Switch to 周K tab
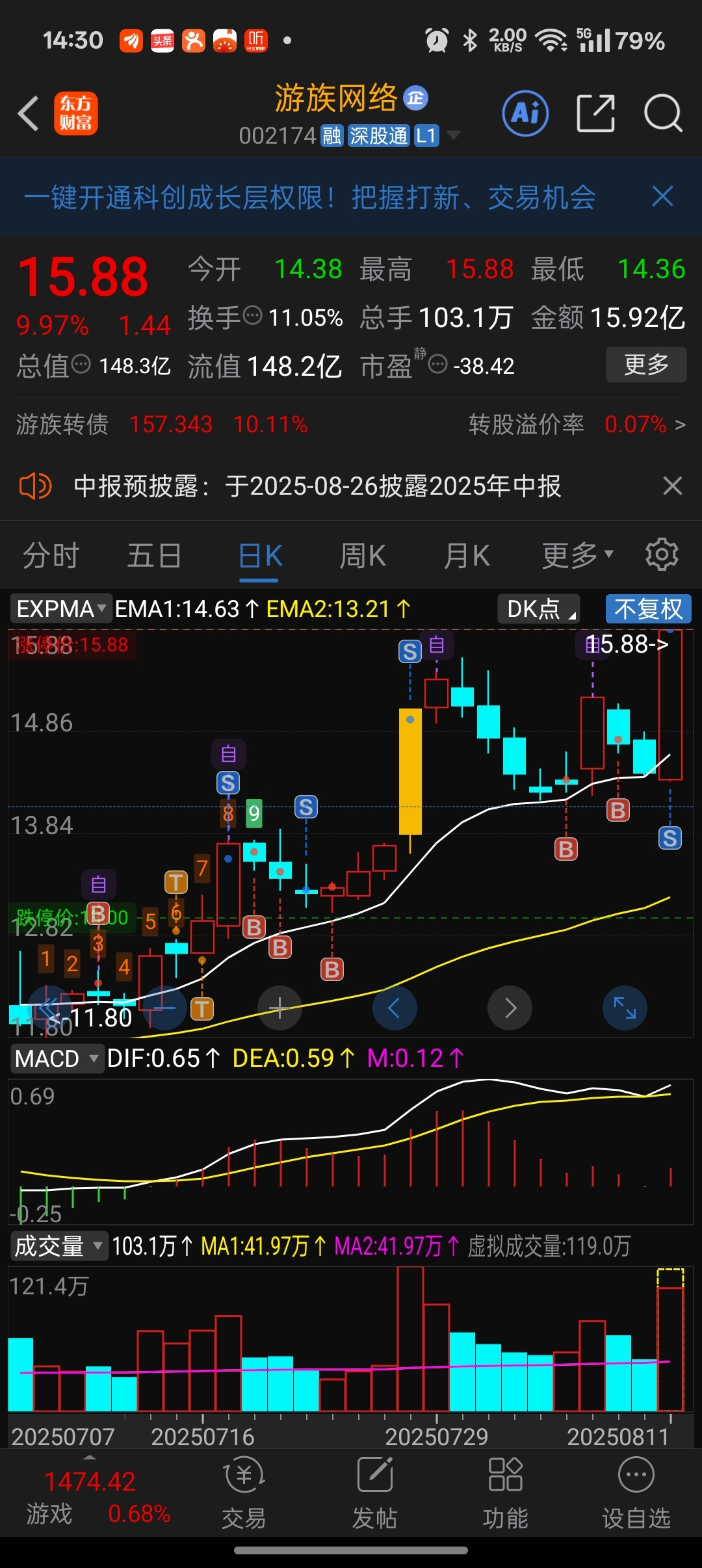Screen dimensions: 702x1568 [x=363, y=555]
